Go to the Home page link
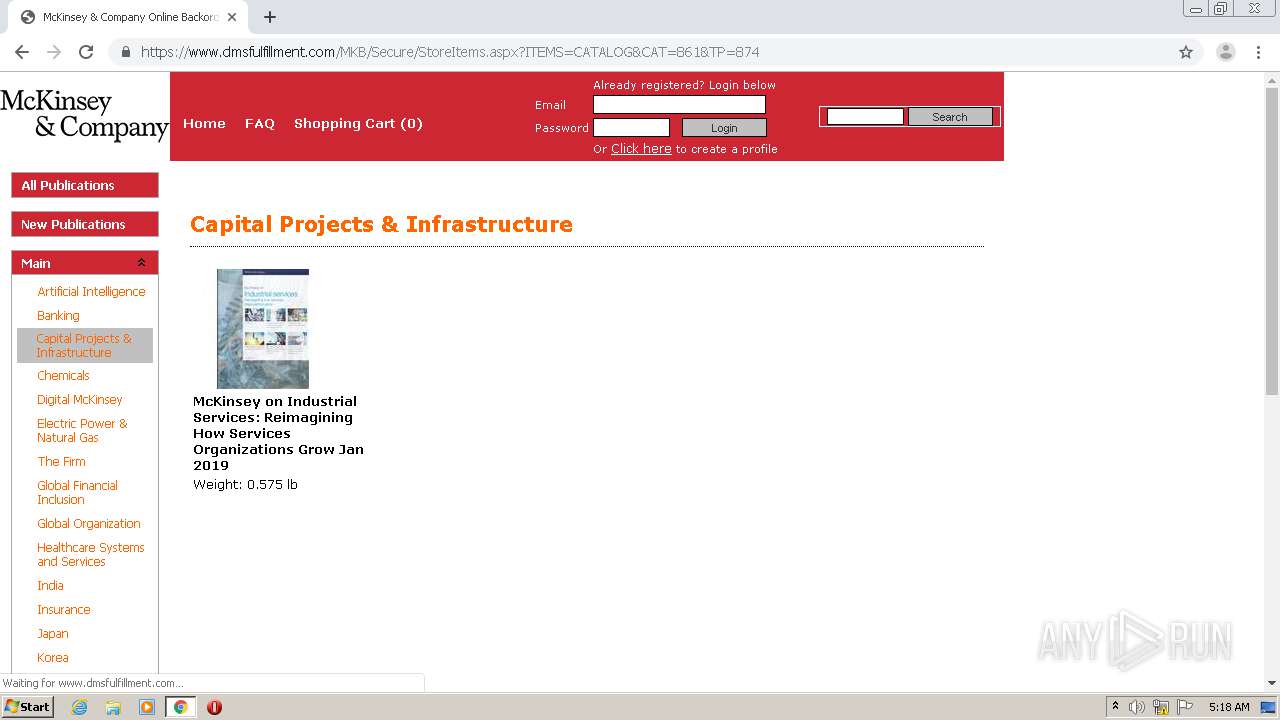 (x=204, y=123)
